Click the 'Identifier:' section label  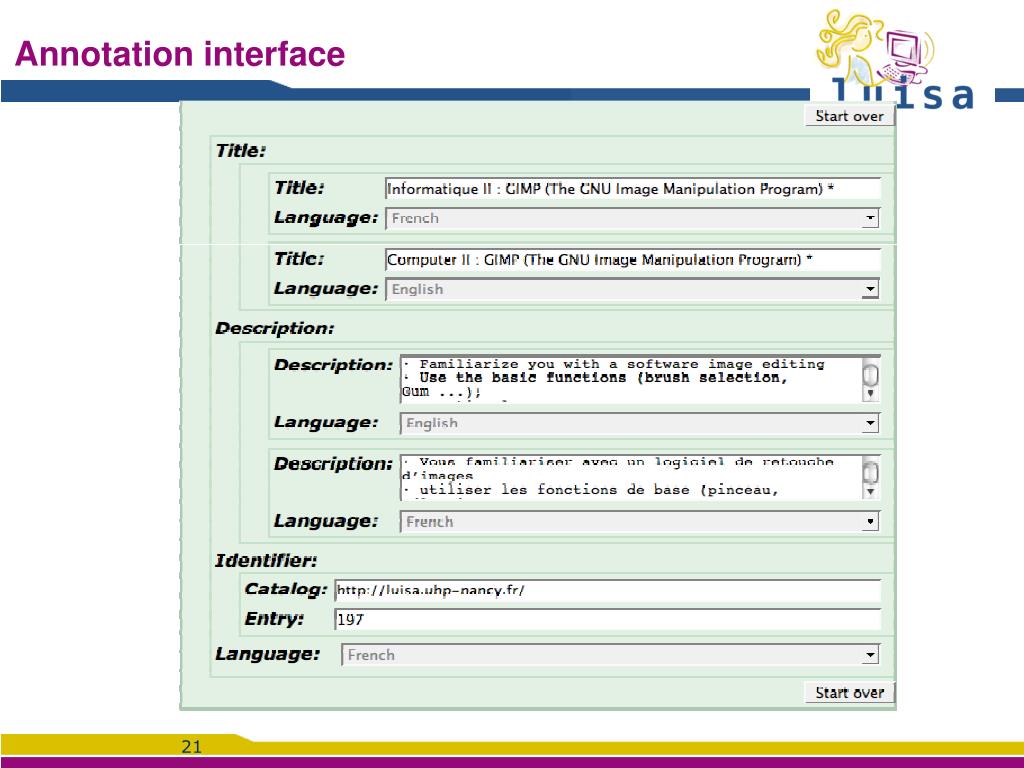266,560
